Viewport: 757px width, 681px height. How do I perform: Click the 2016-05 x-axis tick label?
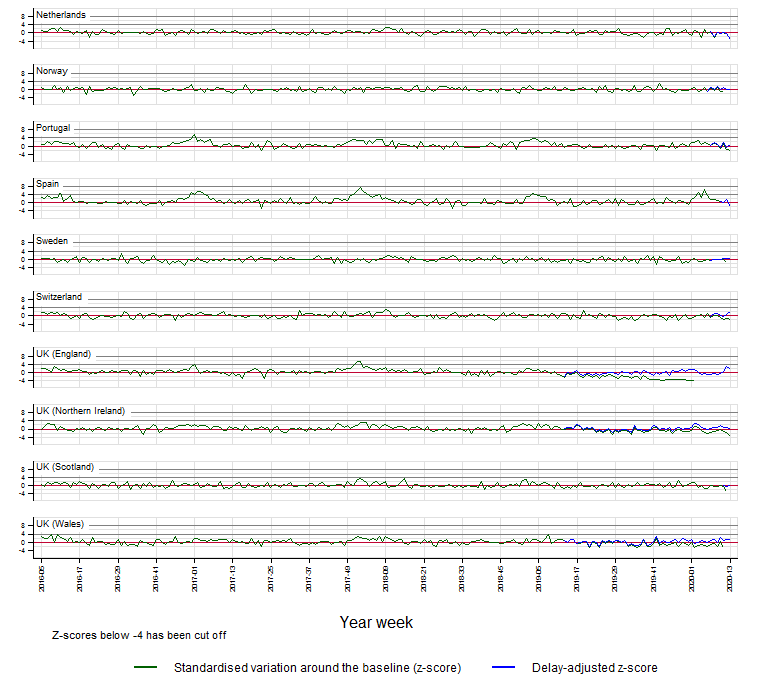[x=42, y=579]
